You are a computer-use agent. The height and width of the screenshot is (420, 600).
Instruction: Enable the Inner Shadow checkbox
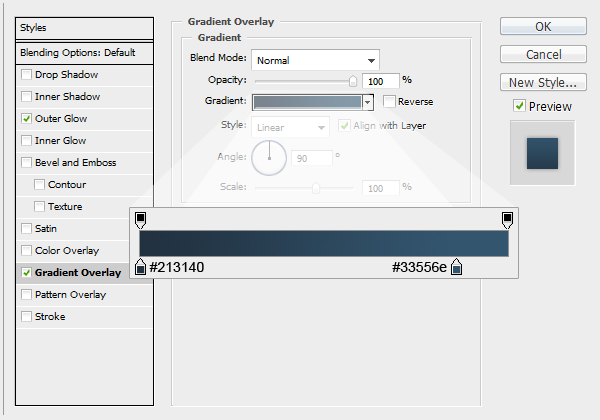coord(26,96)
